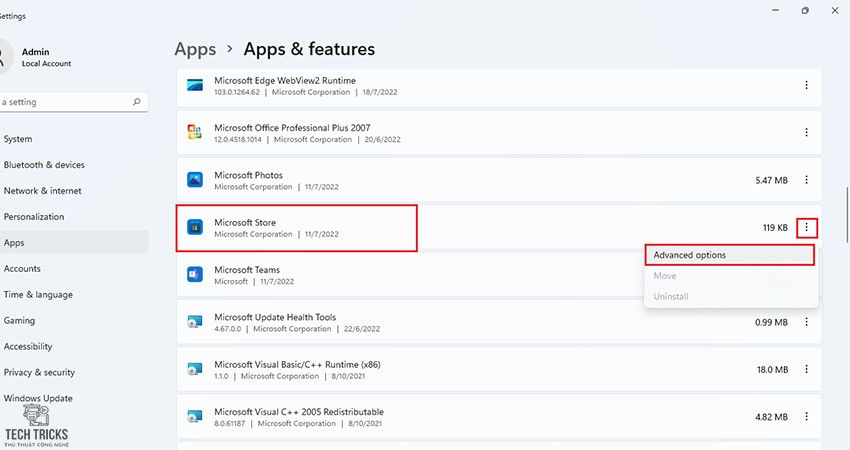Screen dimensions: 850x450
Task: Click version 12.0.4518.1014 text
Action: point(237,139)
